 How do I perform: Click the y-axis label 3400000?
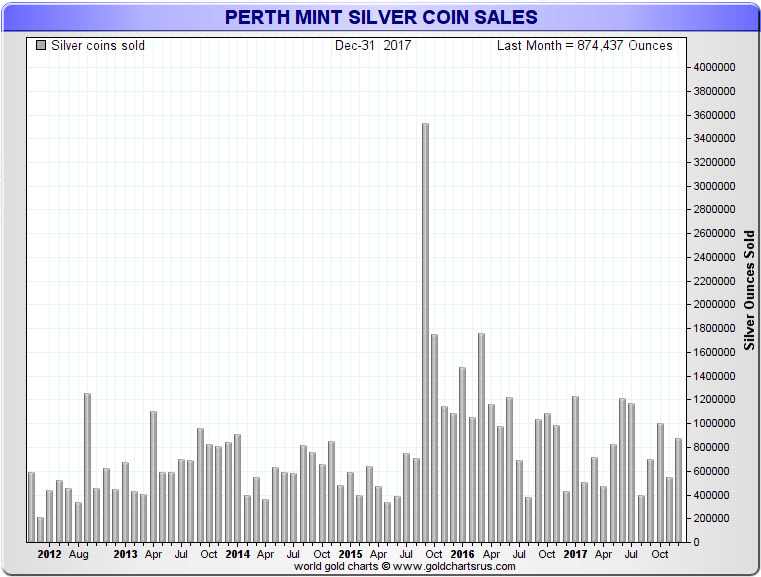714,138
